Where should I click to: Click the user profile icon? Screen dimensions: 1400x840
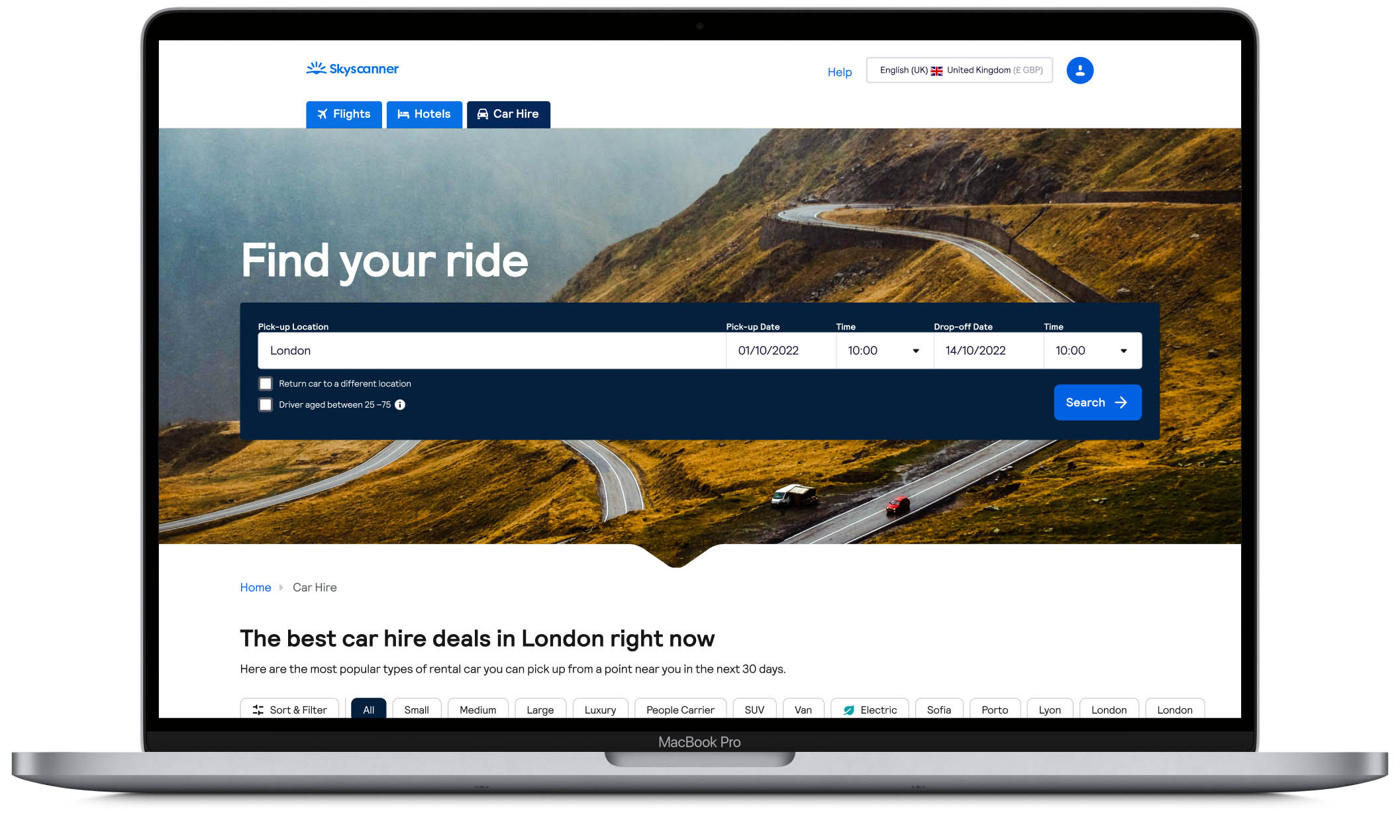tap(1080, 70)
